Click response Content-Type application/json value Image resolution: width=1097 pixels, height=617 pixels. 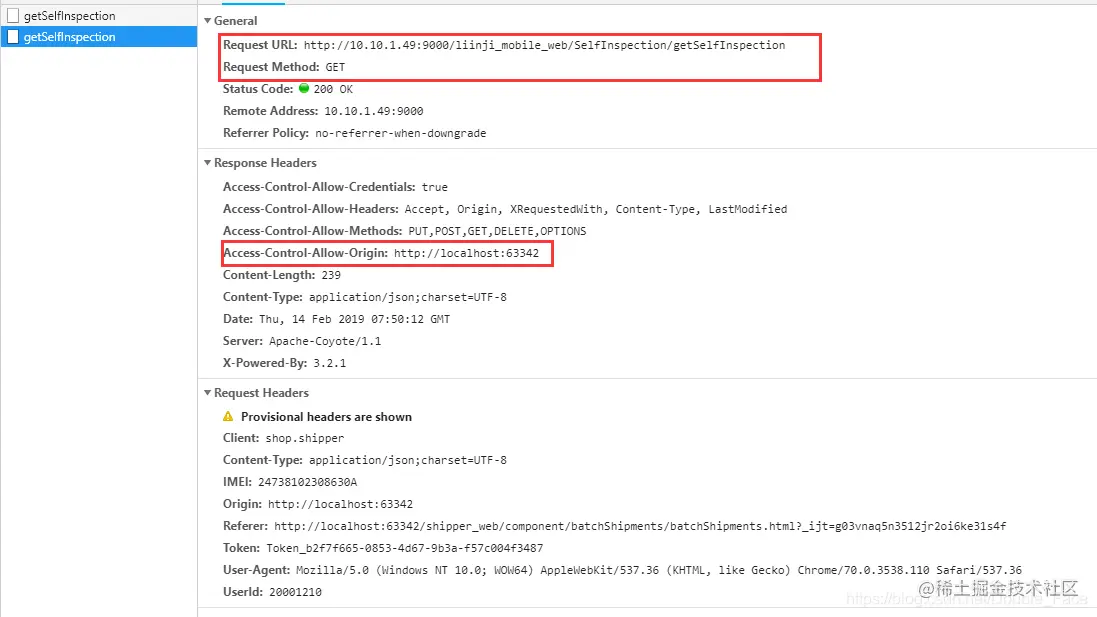408,297
